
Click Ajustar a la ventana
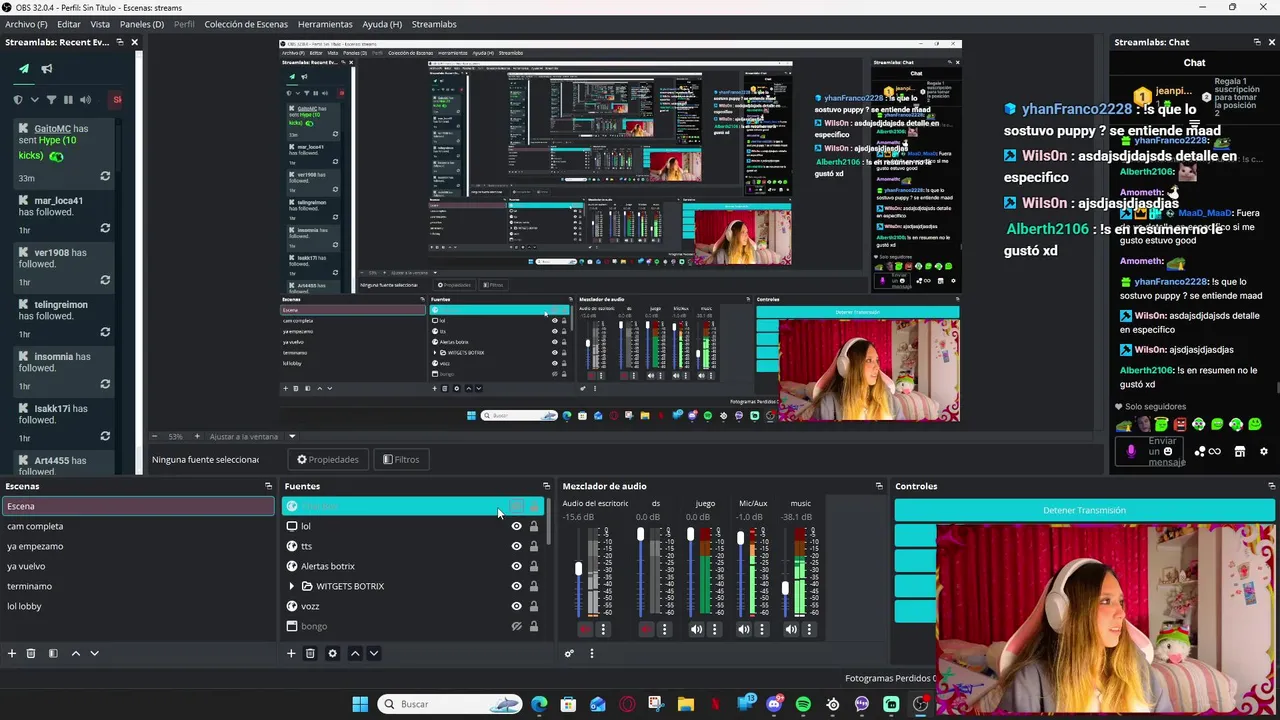click(244, 436)
